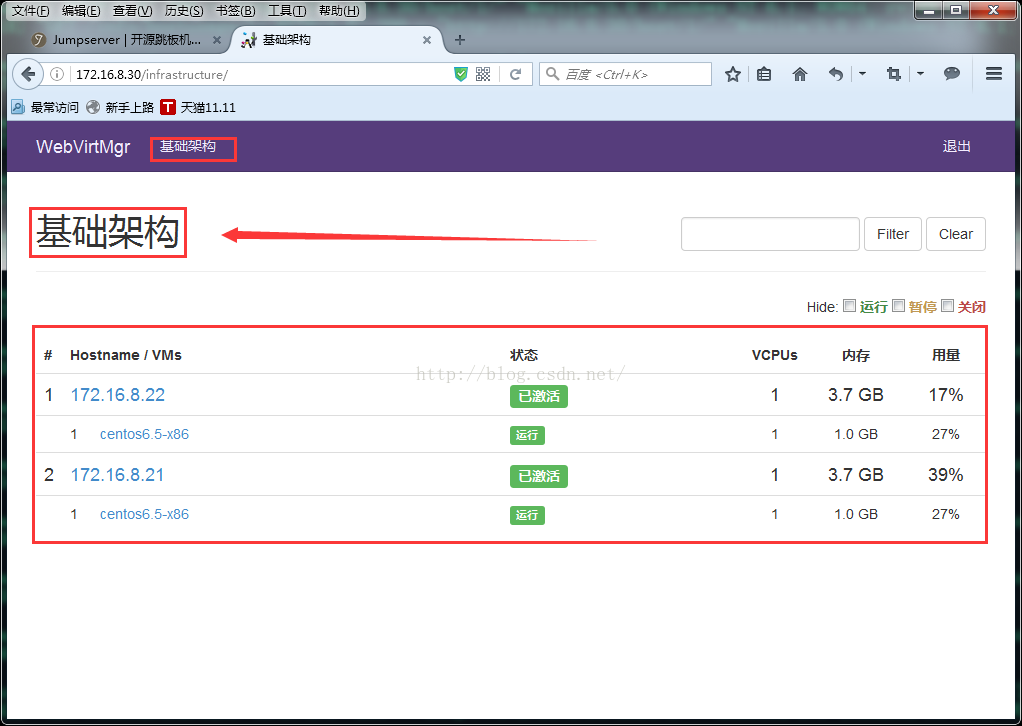Click 退出 to log out
Screen dimensions: 1022x726
click(x=956, y=147)
